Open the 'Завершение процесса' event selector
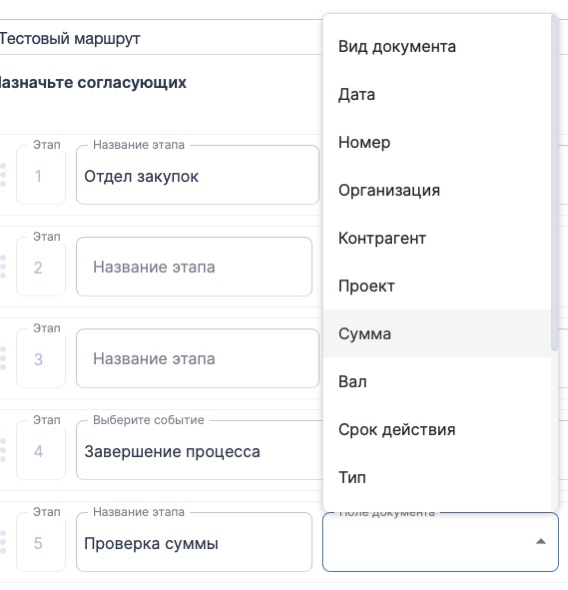Viewport: 568px width, 590px height. point(199,450)
